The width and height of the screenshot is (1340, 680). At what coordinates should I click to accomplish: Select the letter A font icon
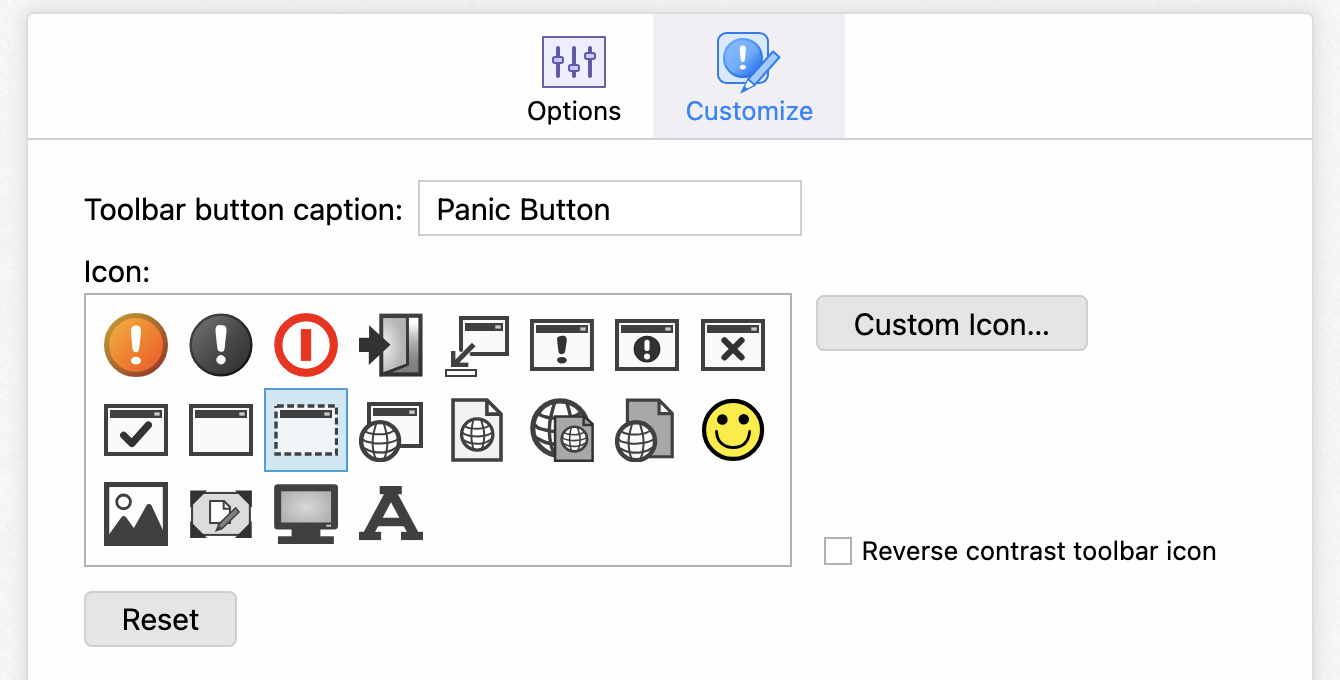390,514
